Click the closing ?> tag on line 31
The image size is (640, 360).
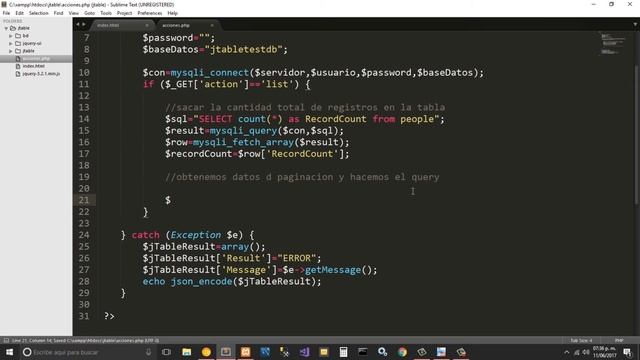[x=109, y=316]
